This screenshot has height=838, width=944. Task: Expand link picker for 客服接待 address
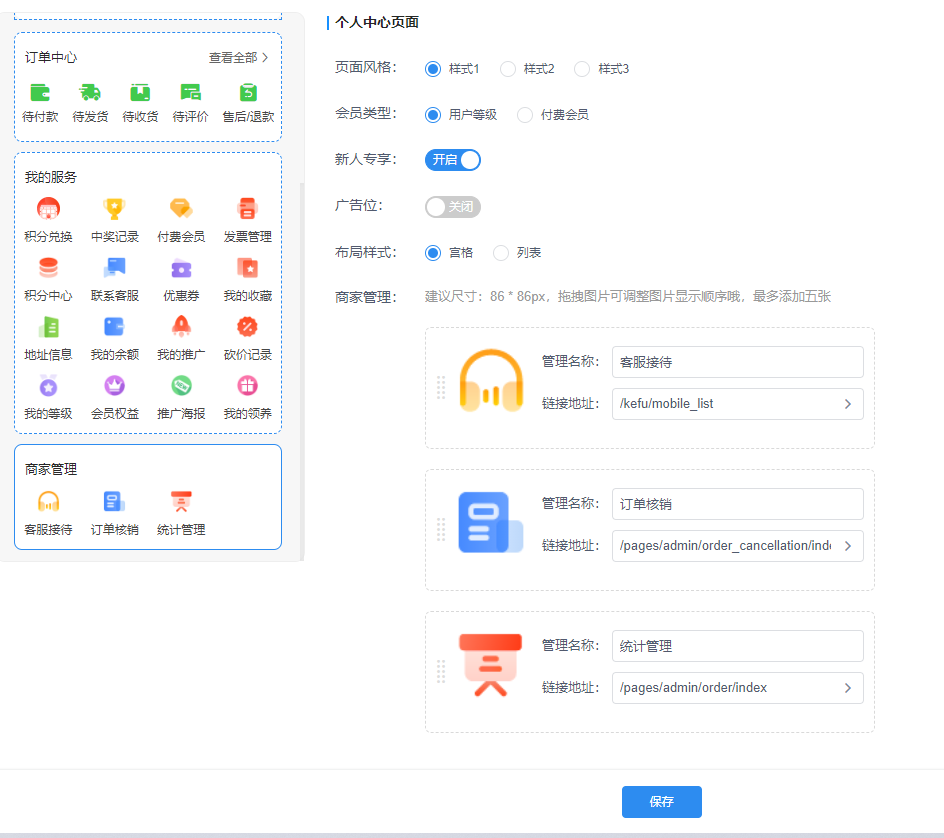click(x=847, y=404)
